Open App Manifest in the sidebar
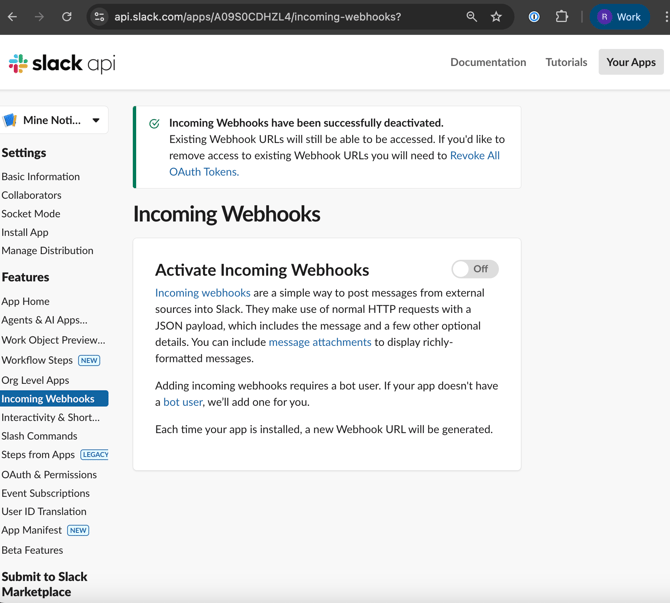This screenshot has height=603, width=670. pos(32,530)
